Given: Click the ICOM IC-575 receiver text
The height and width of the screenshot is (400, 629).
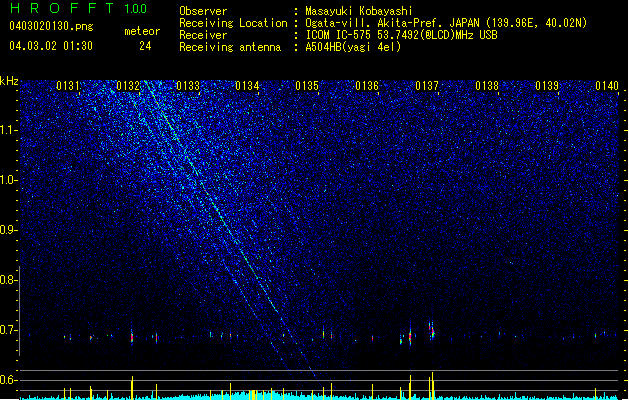Looking at the screenshot, I should [401, 35].
